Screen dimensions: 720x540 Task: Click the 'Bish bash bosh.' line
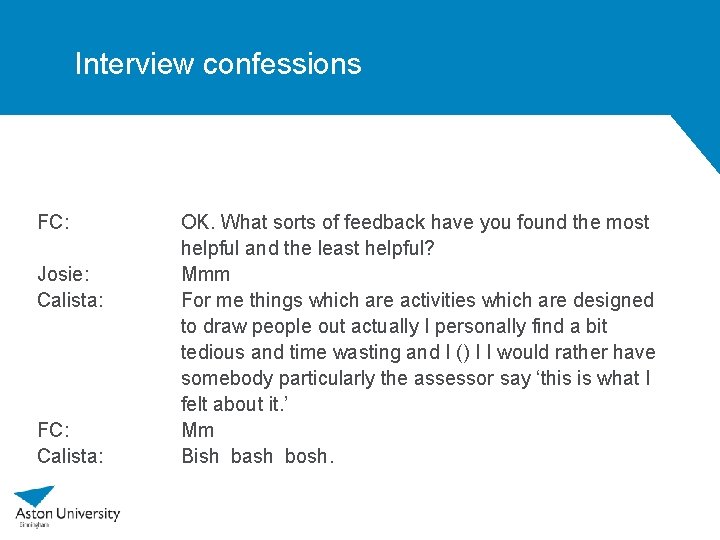pos(258,456)
